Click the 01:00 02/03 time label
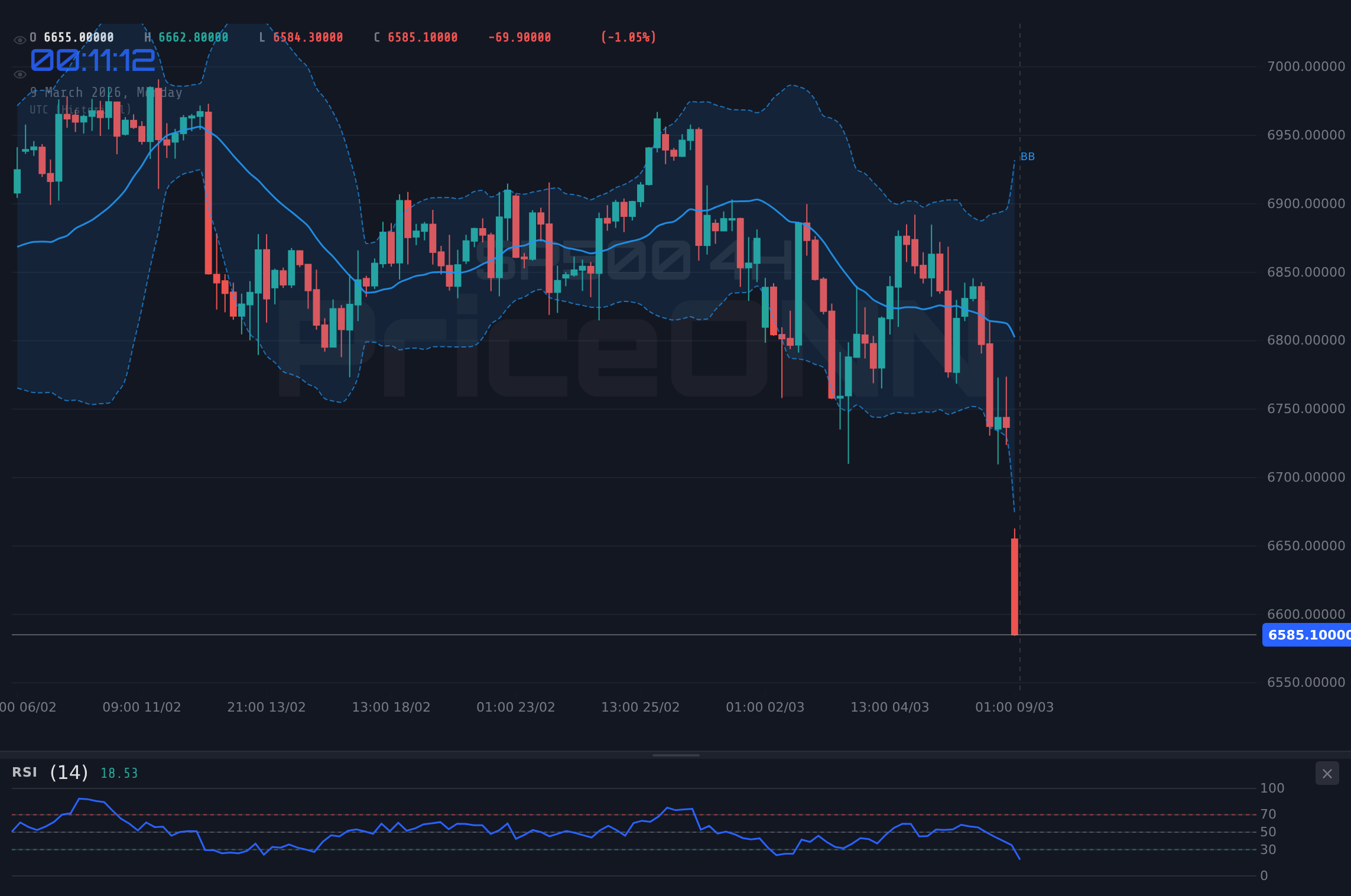The height and width of the screenshot is (896, 1351). [x=765, y=707]
